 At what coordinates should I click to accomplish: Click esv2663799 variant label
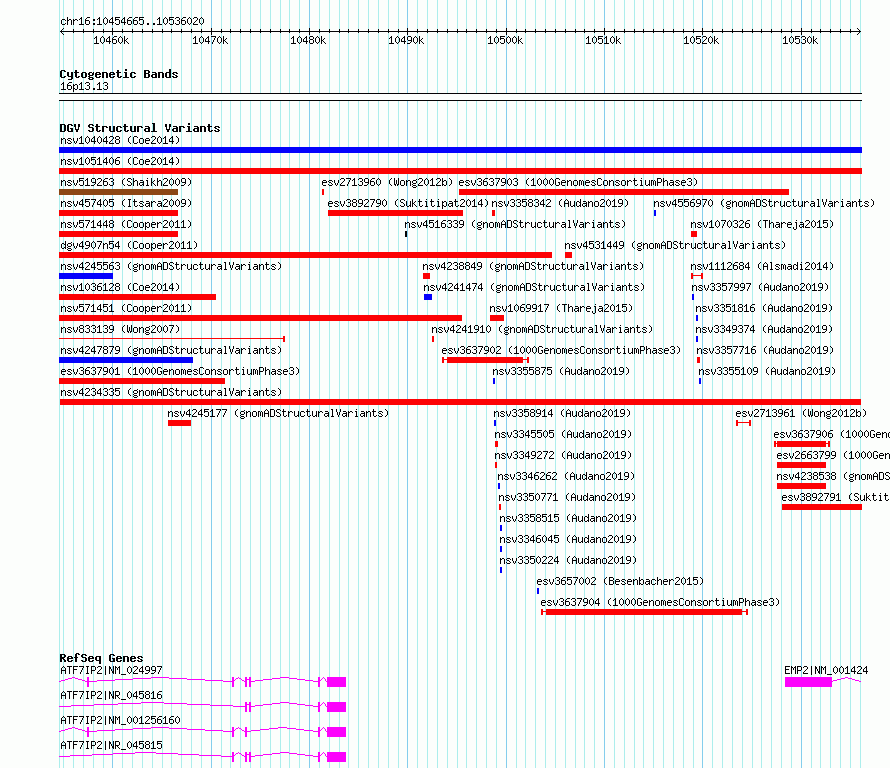(833, 455)
